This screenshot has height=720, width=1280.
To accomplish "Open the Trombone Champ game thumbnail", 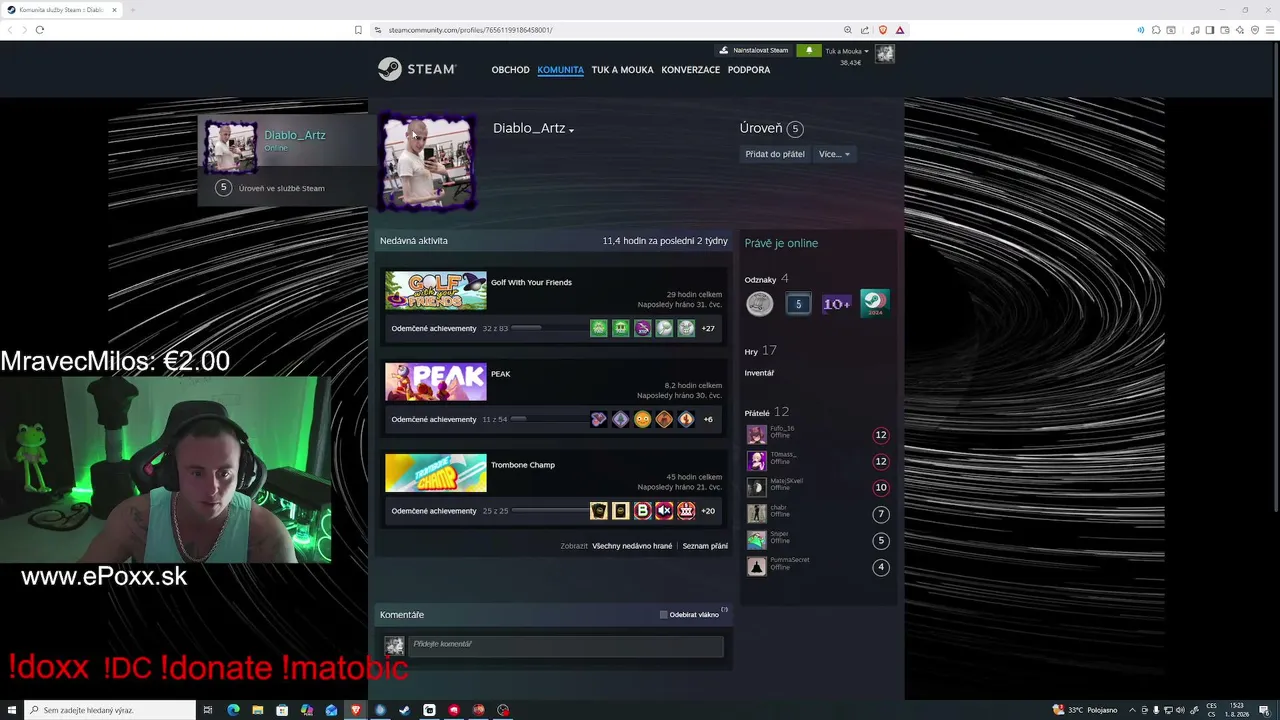I will coord(436,473).
